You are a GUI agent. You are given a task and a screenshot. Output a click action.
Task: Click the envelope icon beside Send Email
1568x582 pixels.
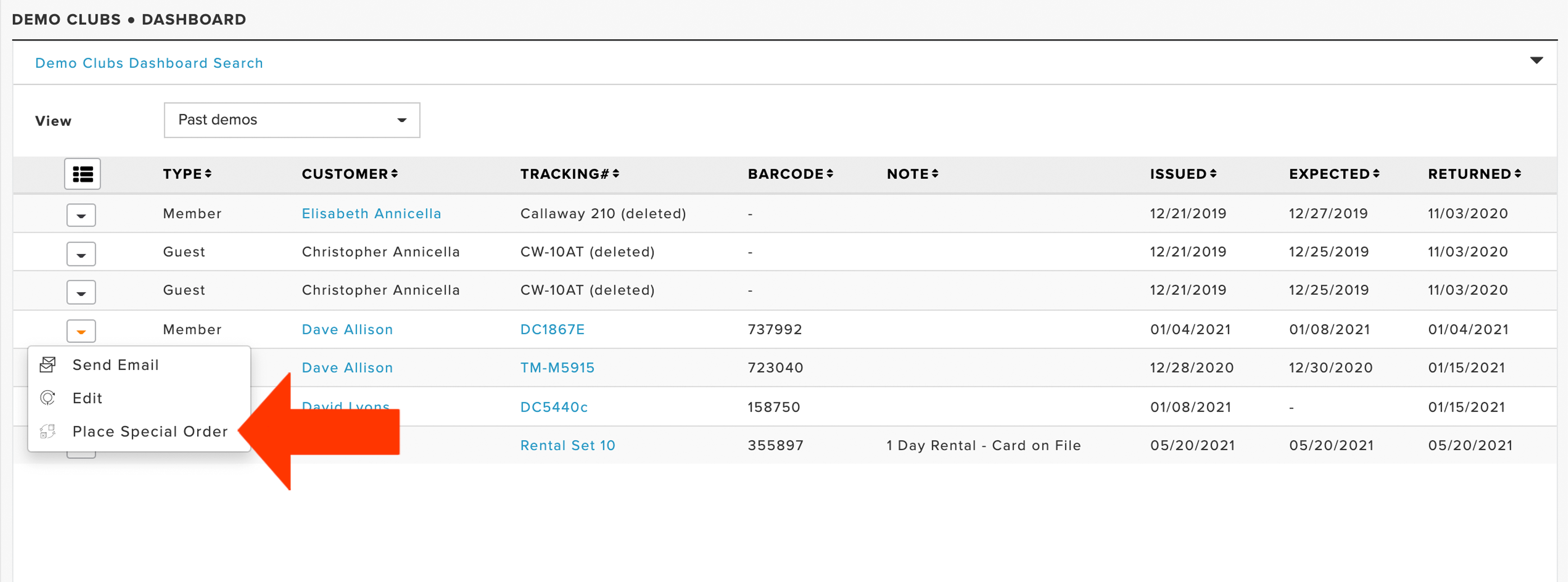click(47, 365)
